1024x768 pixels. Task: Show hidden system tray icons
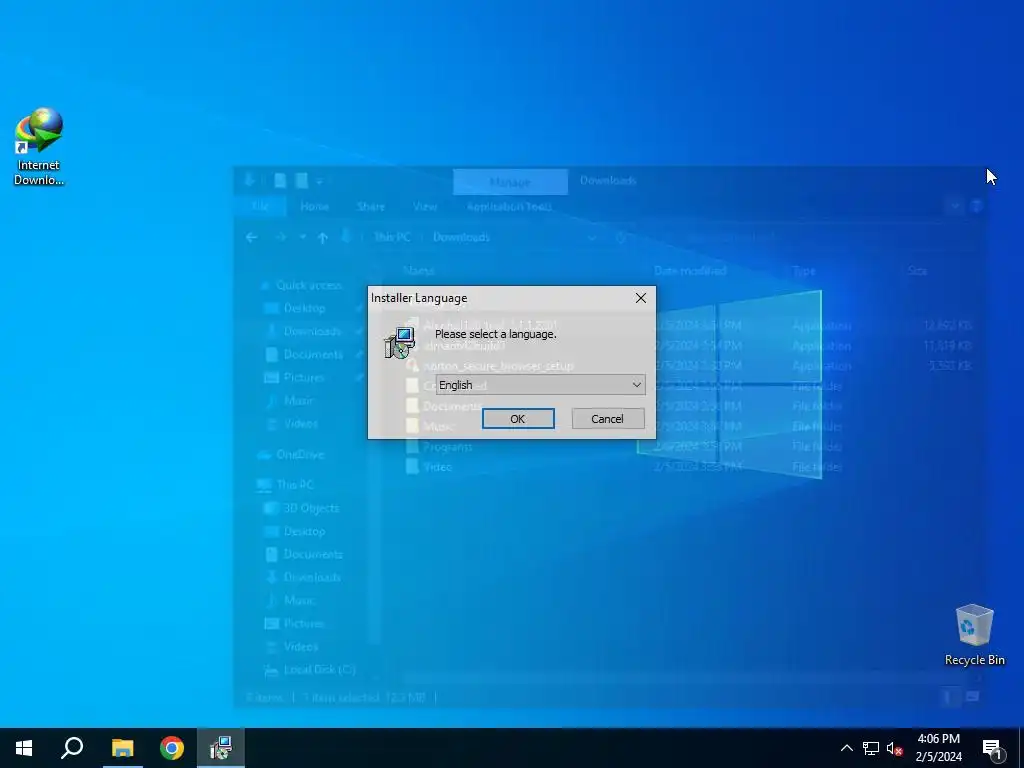tap(846, 748)
